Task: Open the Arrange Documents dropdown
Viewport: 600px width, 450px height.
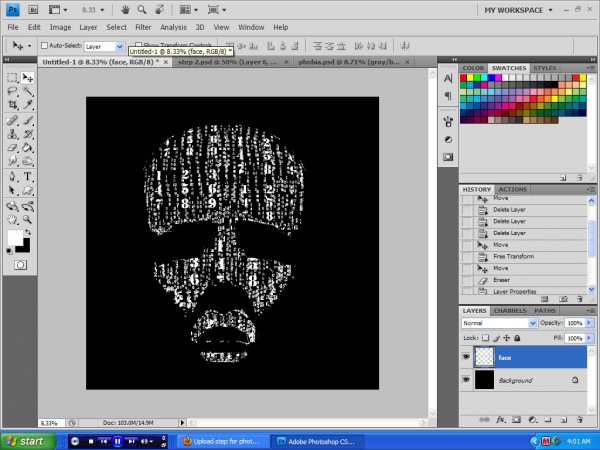Action: pyautogui.click(x=189, y=10)
